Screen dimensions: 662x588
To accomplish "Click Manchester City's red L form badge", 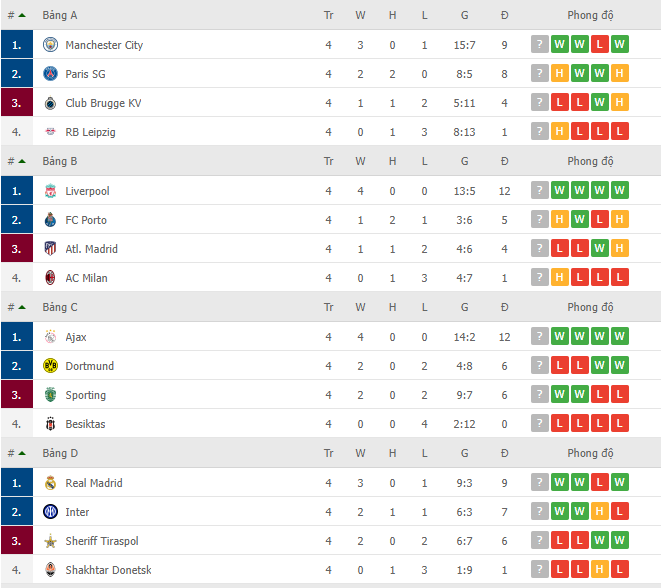I will point(600,44).
